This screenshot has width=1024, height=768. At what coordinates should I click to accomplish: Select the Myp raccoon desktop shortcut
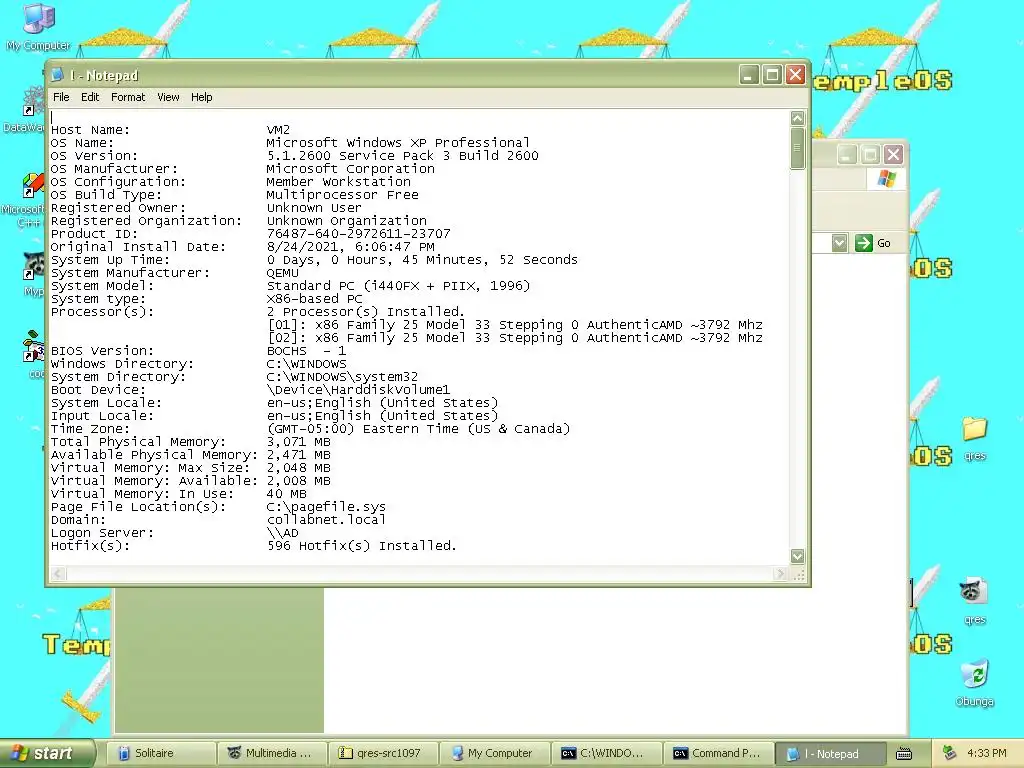point(33,274)
